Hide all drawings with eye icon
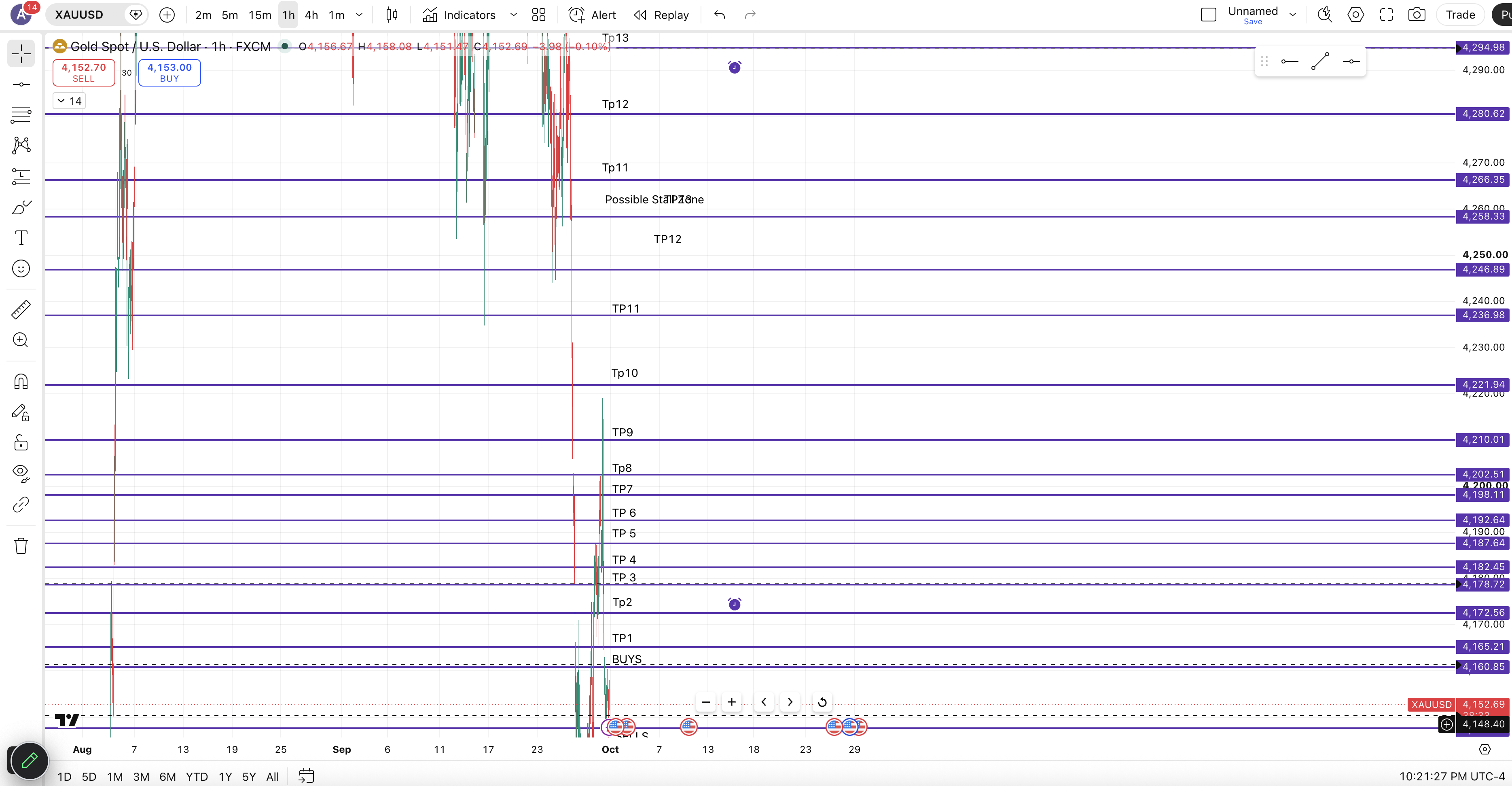 [21, 473]
